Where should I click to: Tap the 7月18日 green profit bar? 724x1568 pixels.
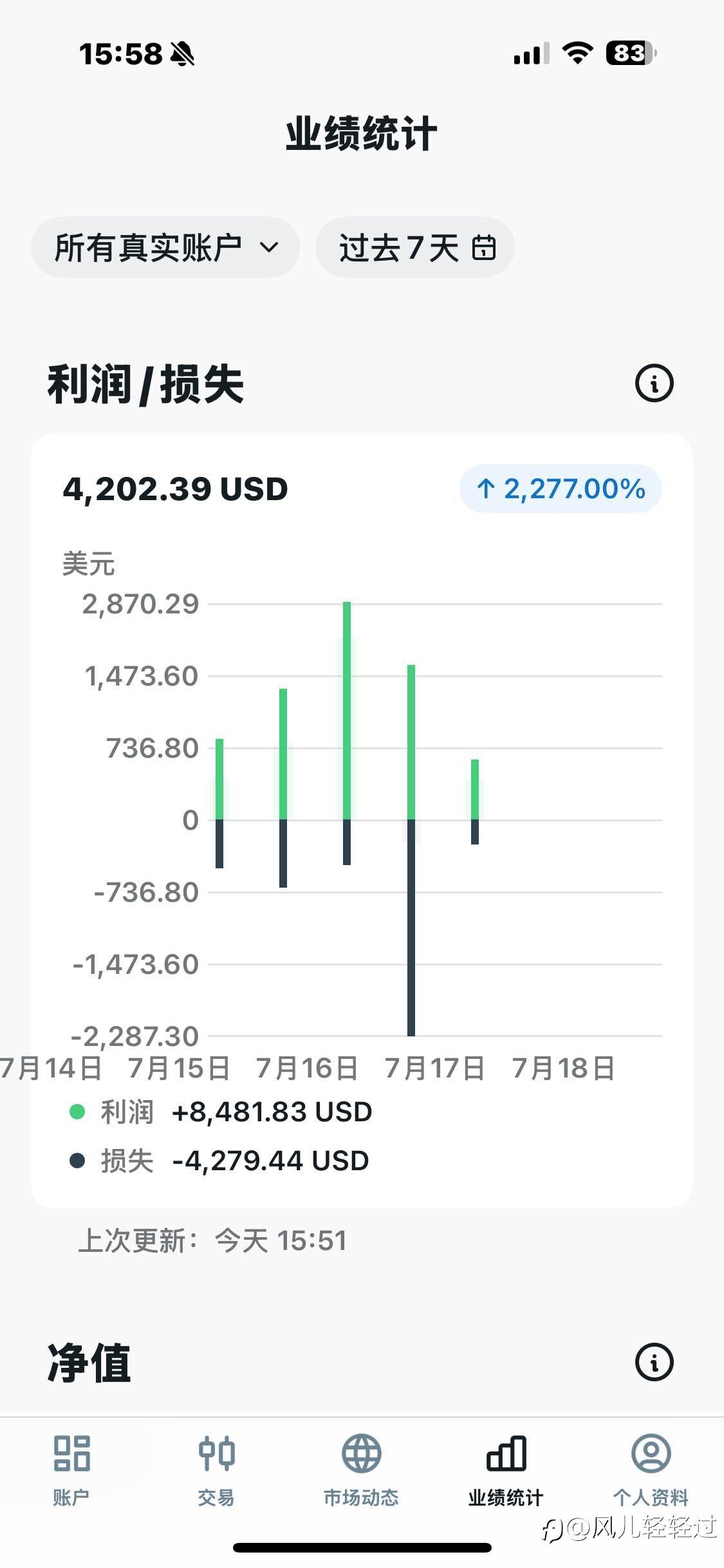click(475, 789)
